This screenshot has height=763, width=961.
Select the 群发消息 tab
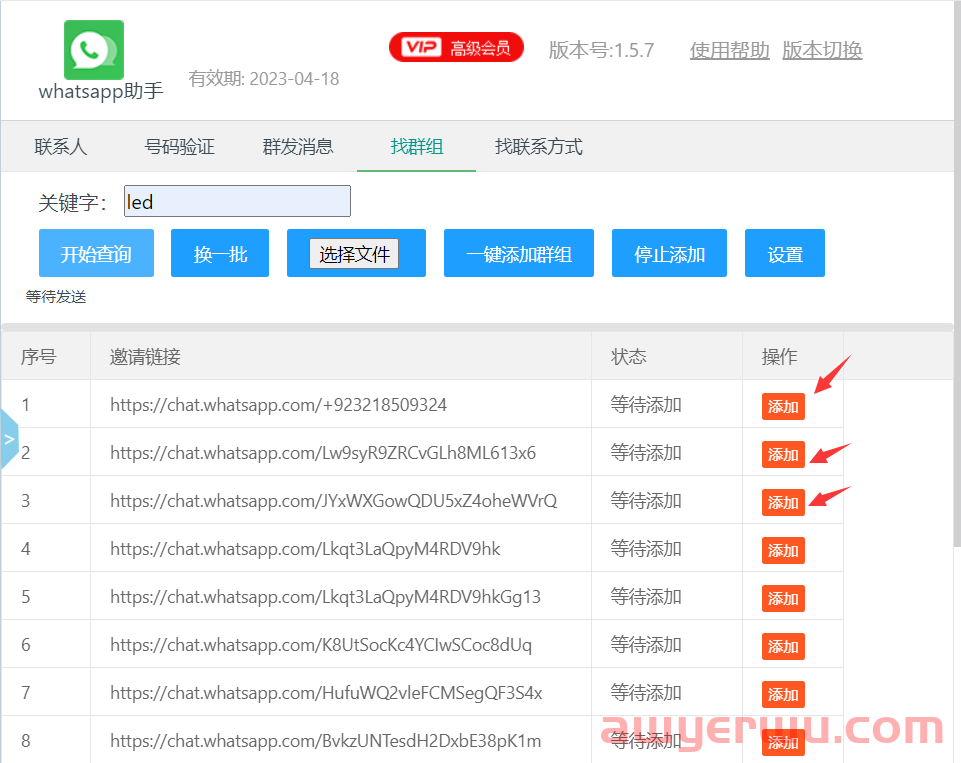296,146
